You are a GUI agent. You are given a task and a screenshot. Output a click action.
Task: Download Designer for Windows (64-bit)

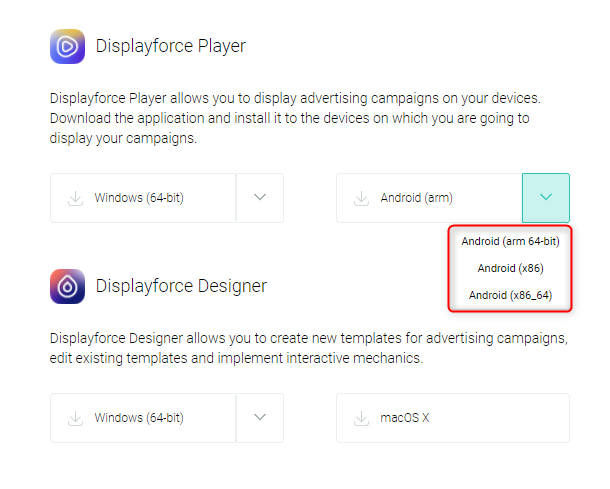tap(143, 418)
